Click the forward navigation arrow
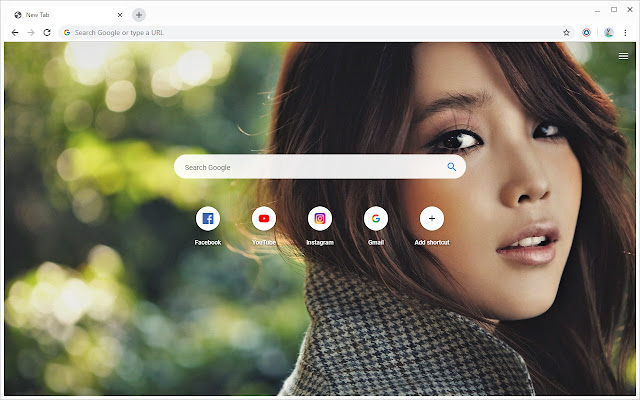This screenshot has width=640, height=400. (x=31, y=33)
